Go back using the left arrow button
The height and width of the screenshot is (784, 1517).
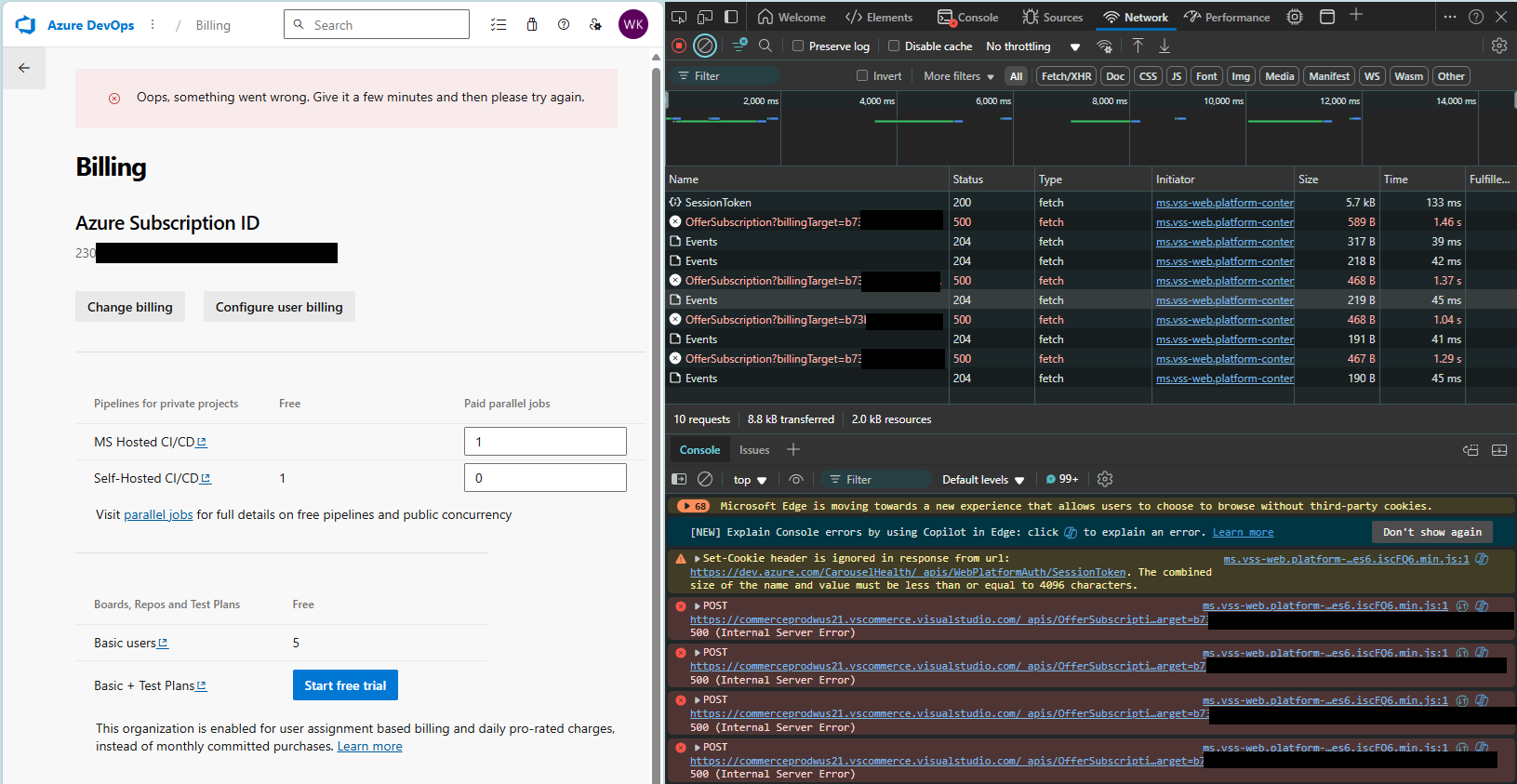point(24,68)
